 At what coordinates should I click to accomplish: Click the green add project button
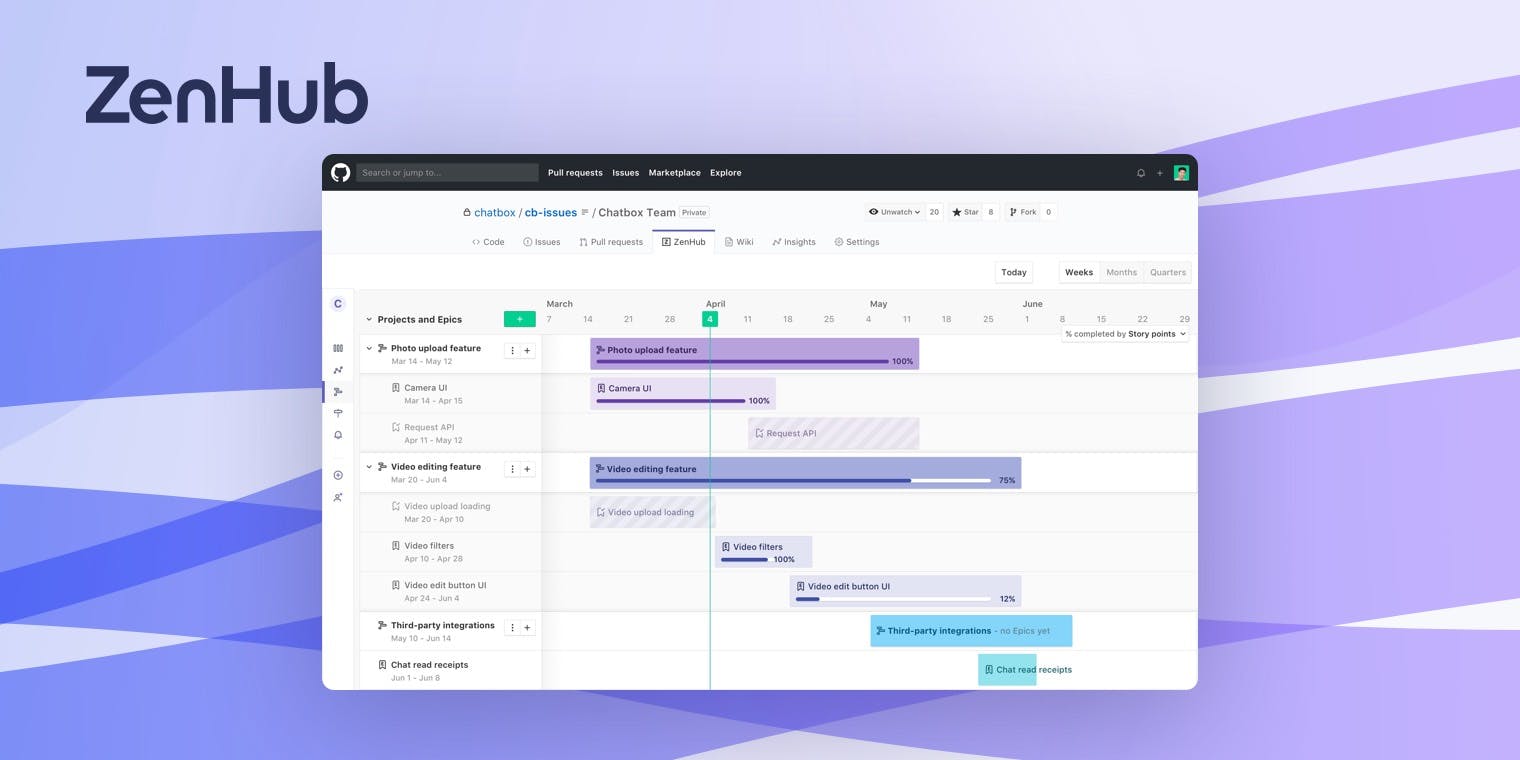click(x=520, y=319)
